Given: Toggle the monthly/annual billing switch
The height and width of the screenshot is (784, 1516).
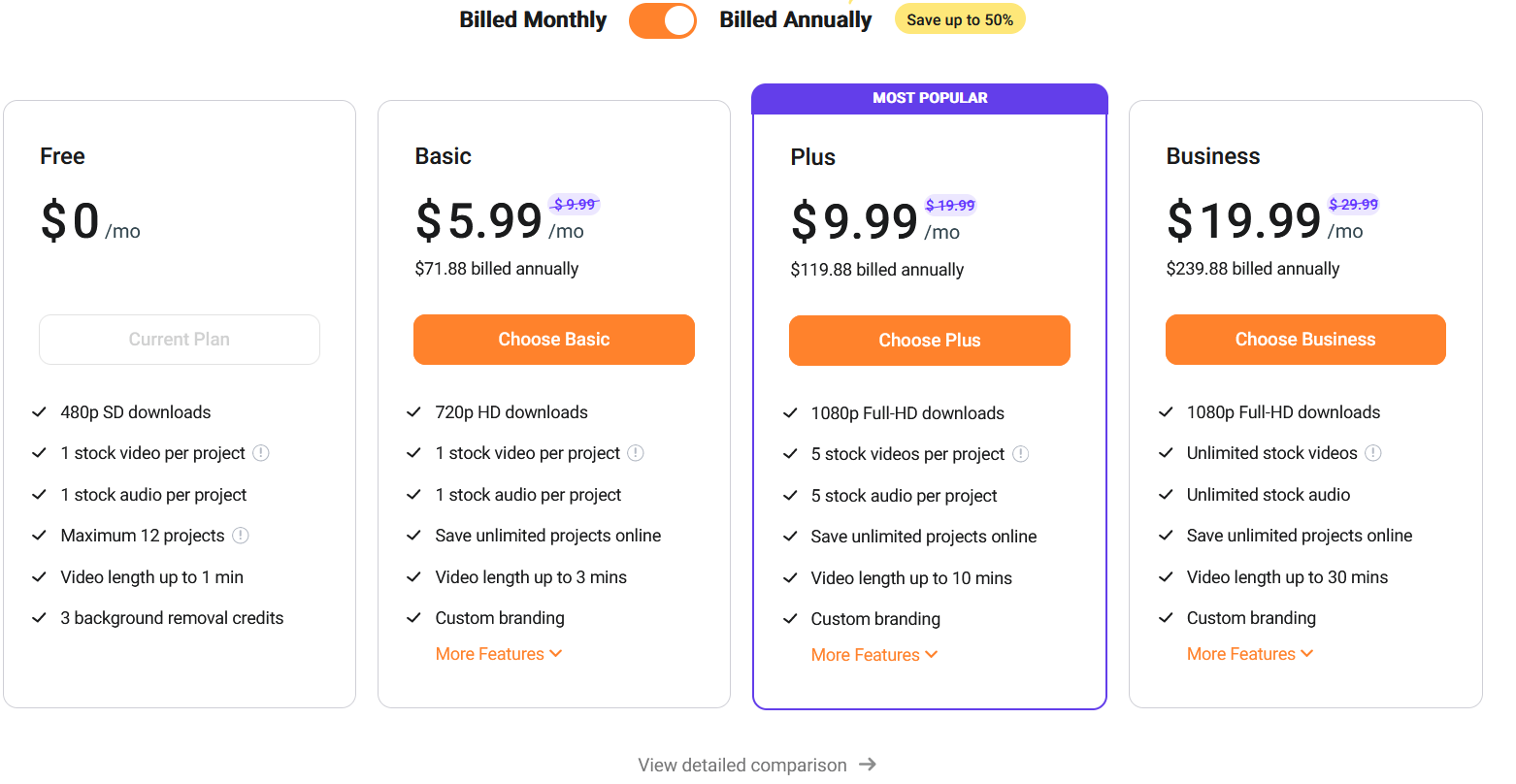Looking at the screenshot, I should click(663, 20).
